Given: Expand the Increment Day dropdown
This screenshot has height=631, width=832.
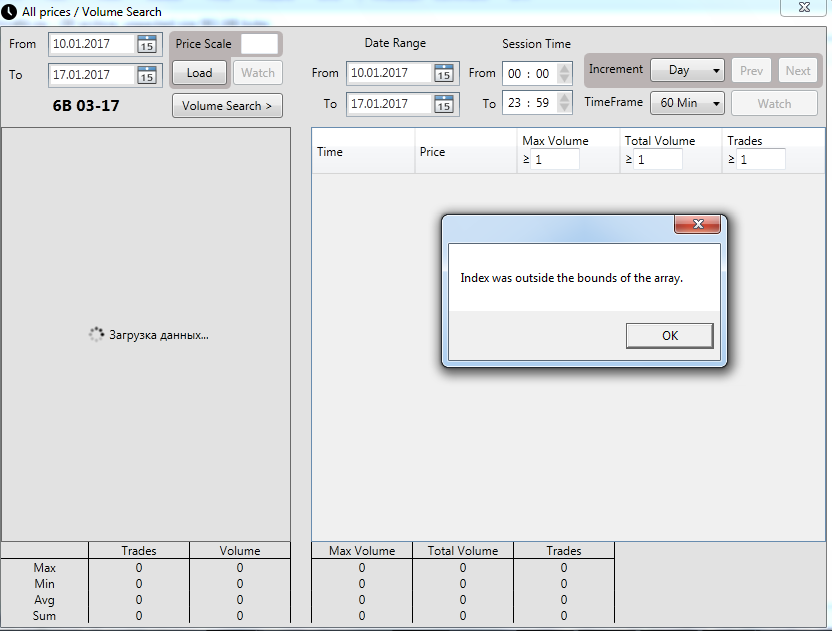Looking at the screenshot, I should tap(716, 71).
